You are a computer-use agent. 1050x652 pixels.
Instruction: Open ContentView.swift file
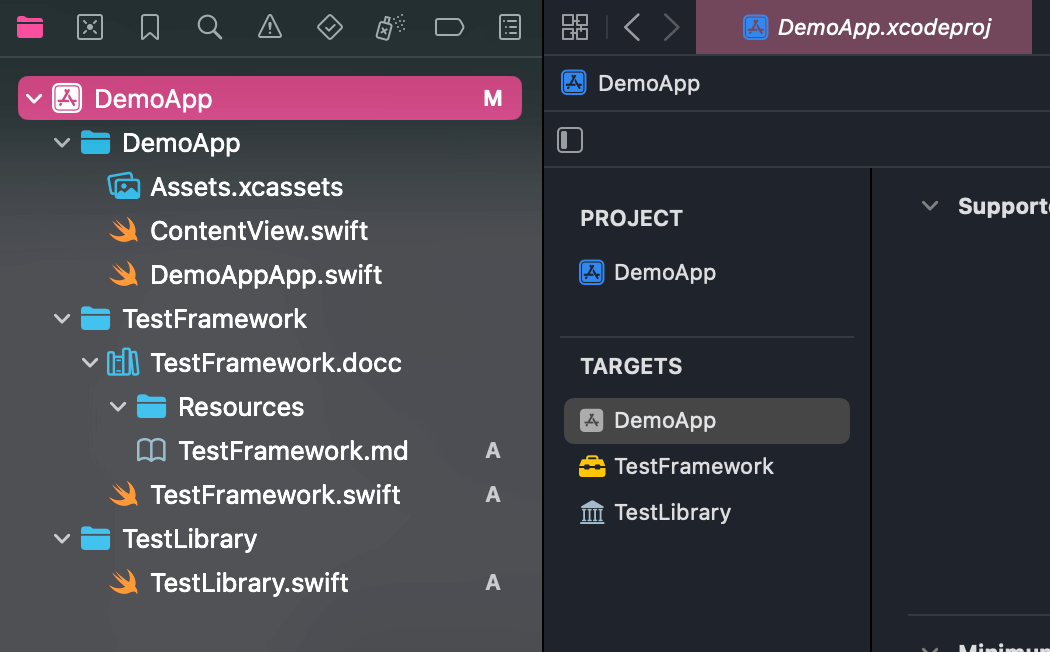(259, 231)
